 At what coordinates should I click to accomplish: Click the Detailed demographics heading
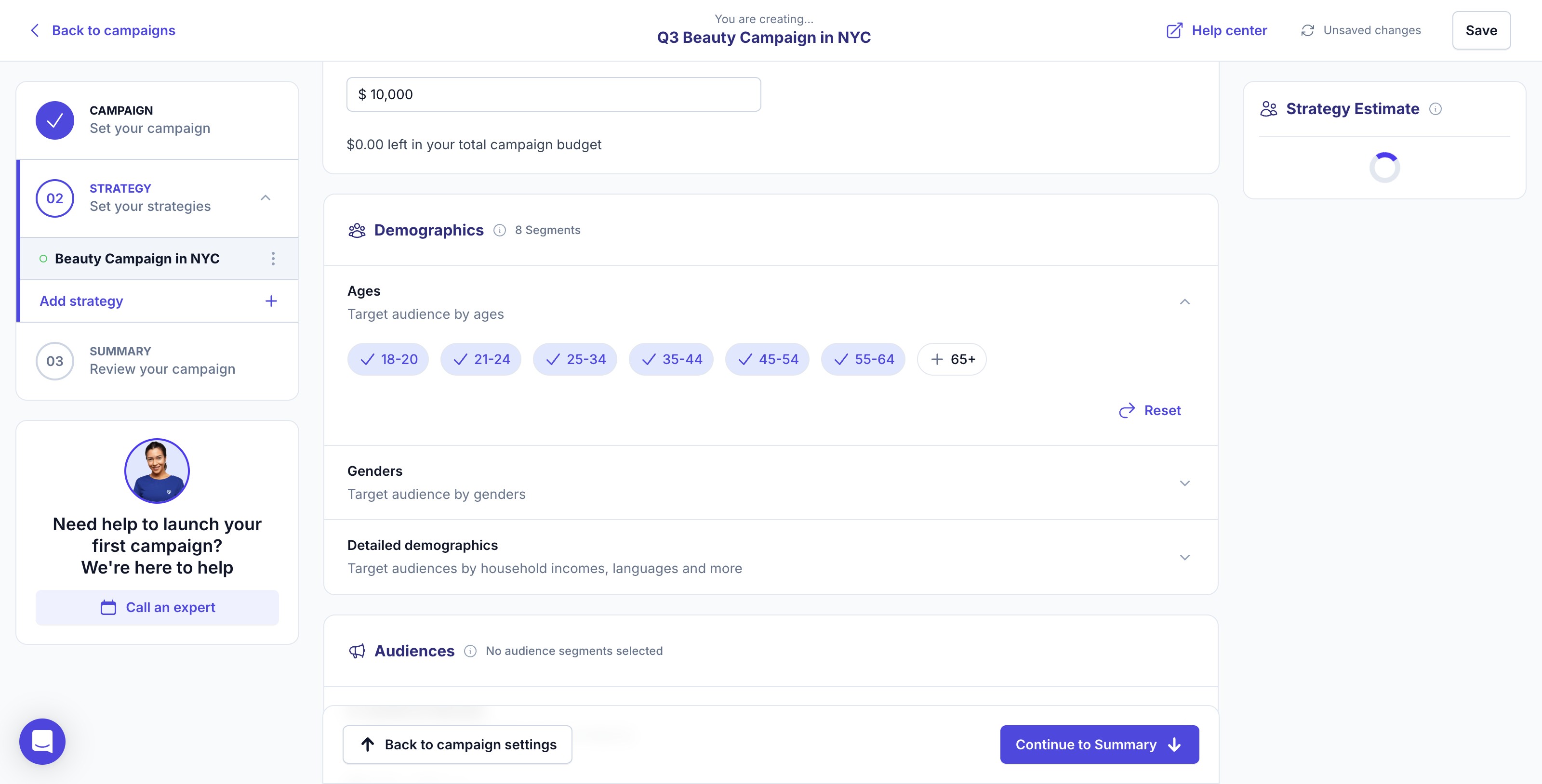pos(423,546)
